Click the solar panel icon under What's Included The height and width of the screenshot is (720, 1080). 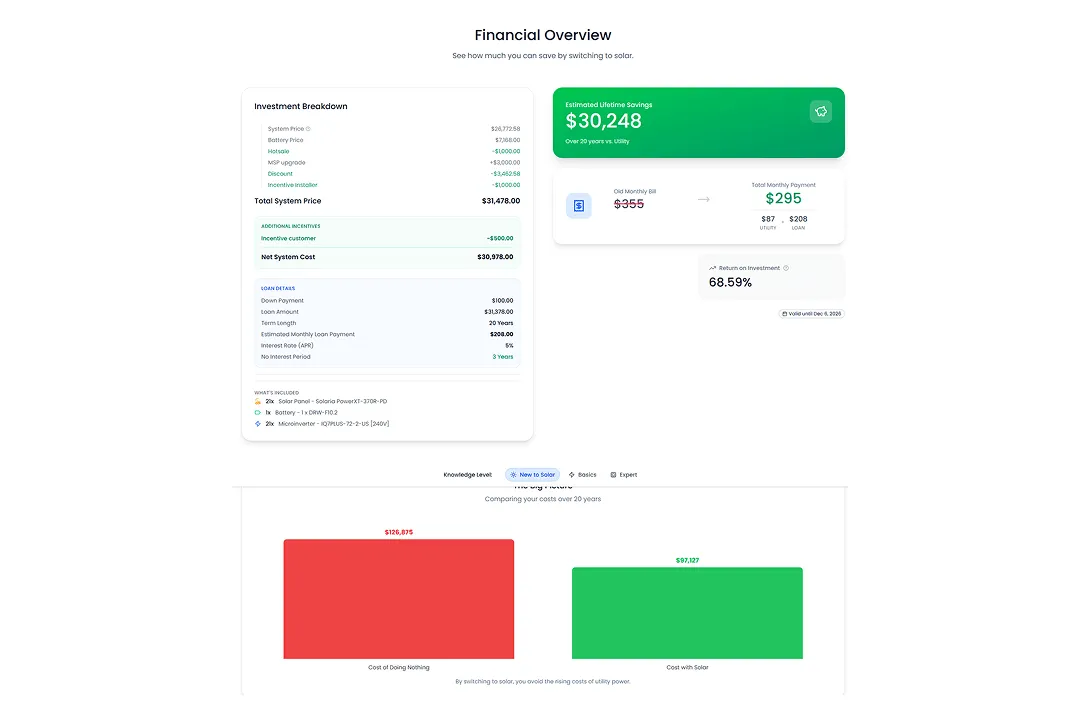tap(256, 400)
